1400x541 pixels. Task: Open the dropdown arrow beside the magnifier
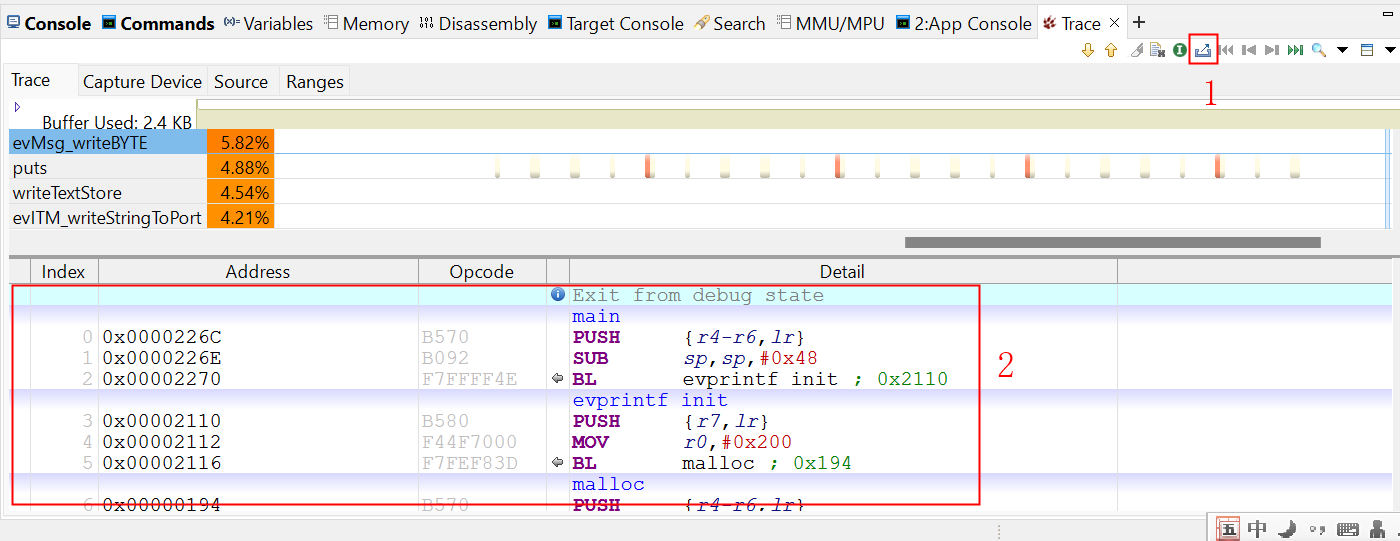pyautogui.click(x=1342, y=50)
